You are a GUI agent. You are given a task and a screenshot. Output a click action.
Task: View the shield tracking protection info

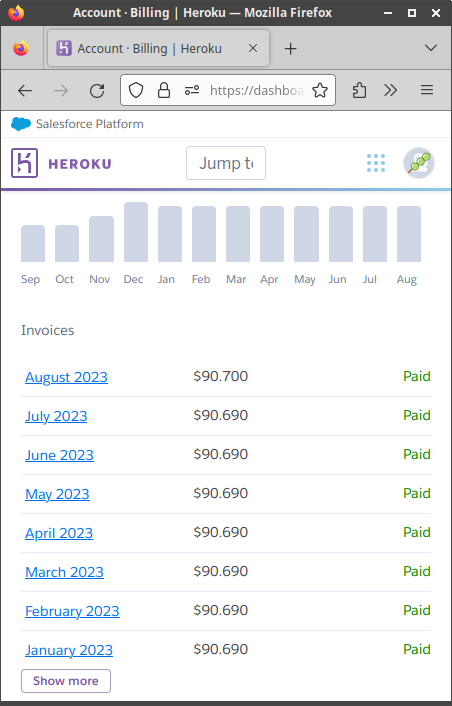136,91
